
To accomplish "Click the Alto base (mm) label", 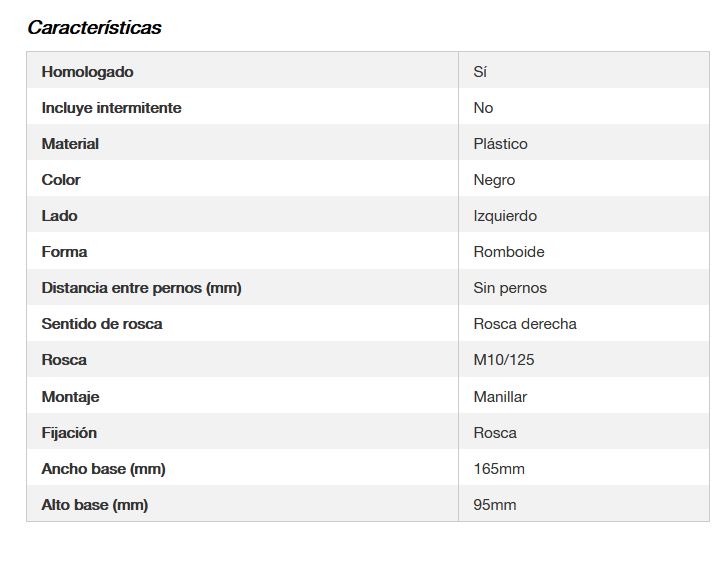I will pos(94,505).
